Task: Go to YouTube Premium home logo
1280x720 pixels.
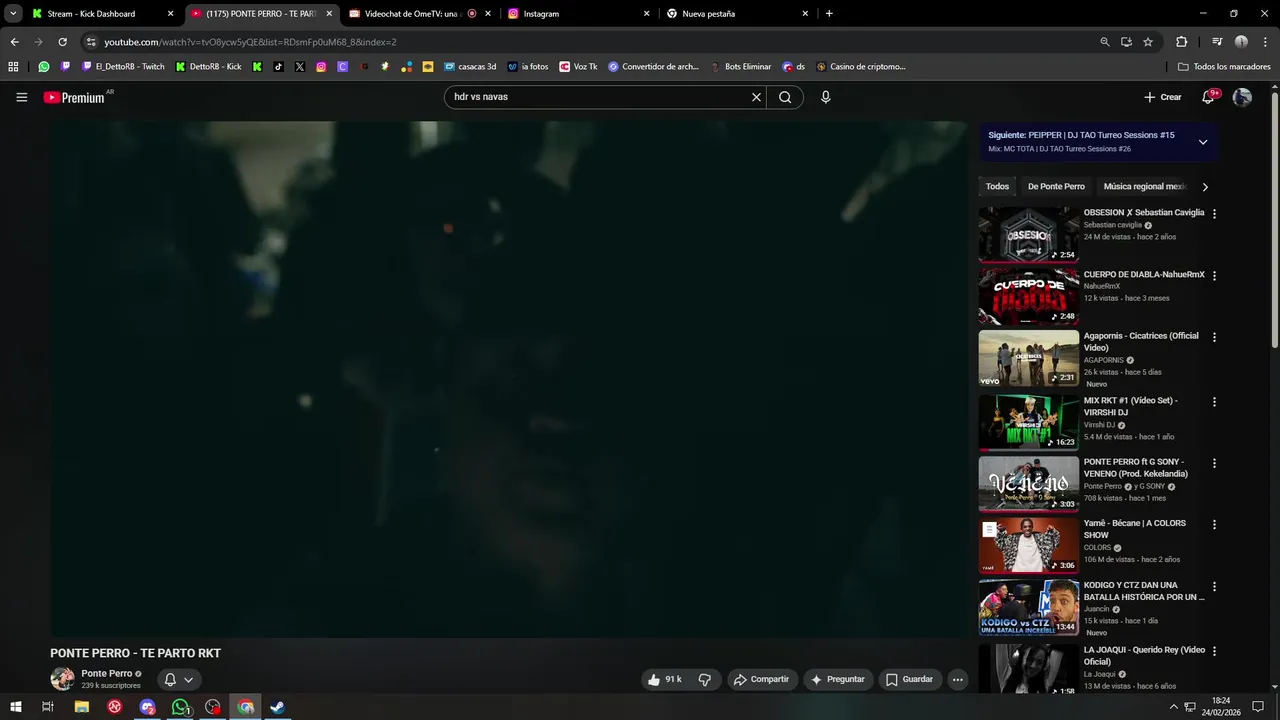Action: (x=74, y=97)
